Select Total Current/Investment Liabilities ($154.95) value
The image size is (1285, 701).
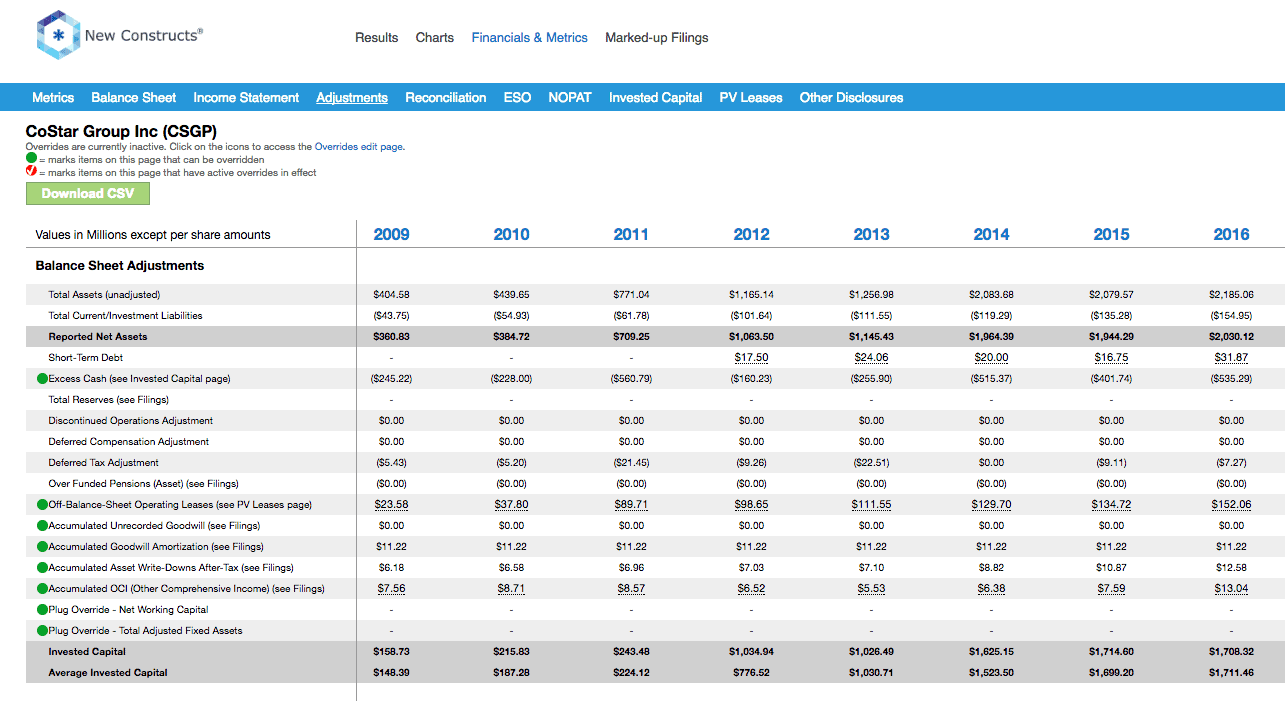coord(1231,316)
